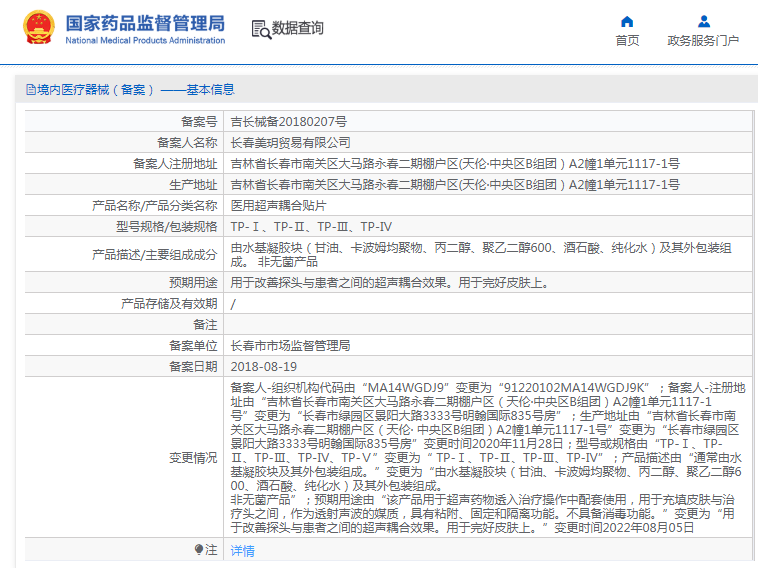Click the 产品名称/产品分类名称 label
This screenshot has width=758, height=568.
[x=155, y=205]
